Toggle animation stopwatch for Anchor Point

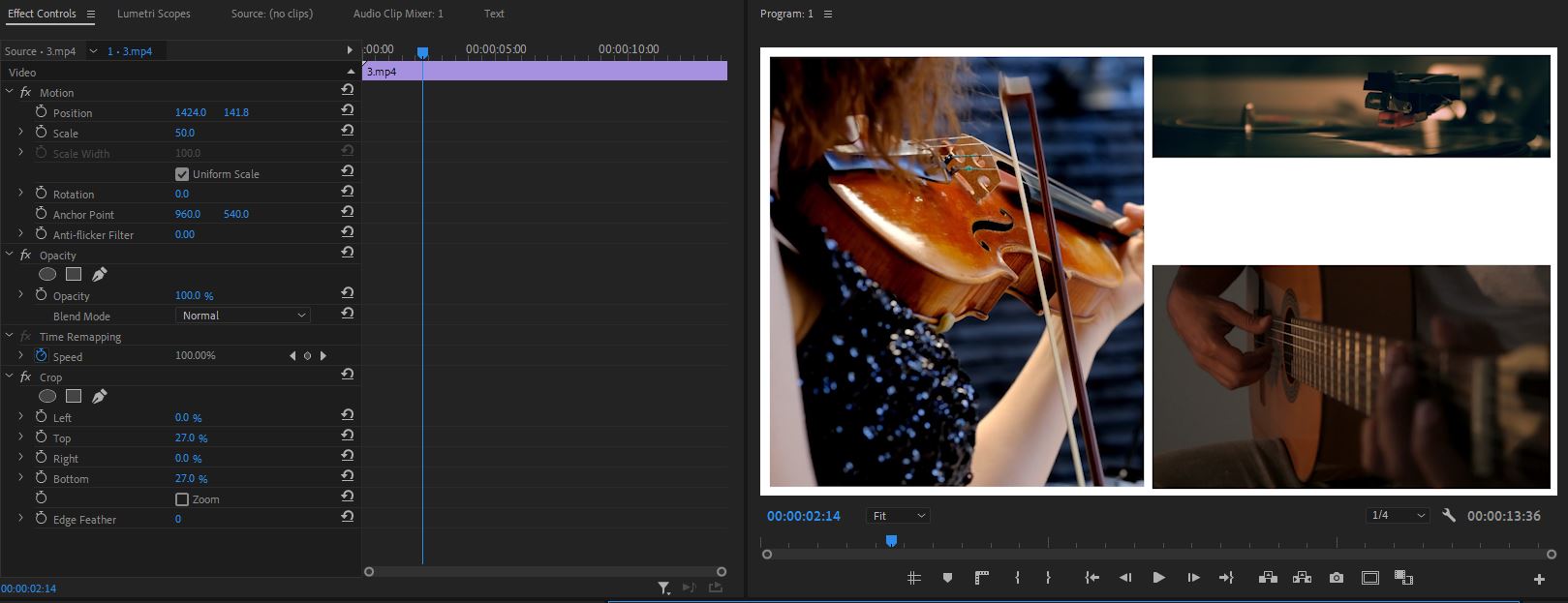point(41,214)
